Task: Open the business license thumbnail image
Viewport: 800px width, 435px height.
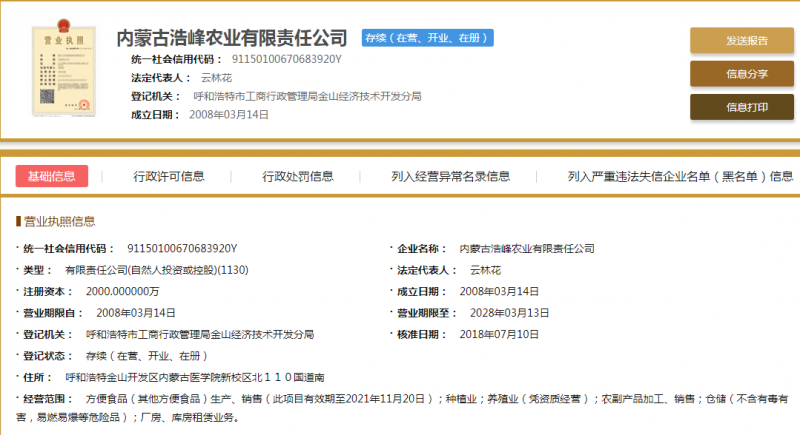Action: tap(64, 68)
